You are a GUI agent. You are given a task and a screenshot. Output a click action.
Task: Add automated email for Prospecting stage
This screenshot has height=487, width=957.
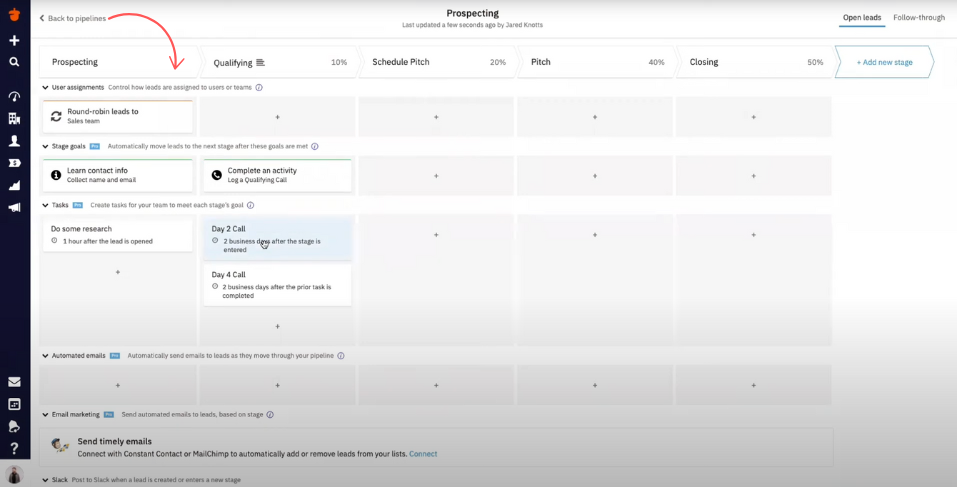[x=118, y=385]
